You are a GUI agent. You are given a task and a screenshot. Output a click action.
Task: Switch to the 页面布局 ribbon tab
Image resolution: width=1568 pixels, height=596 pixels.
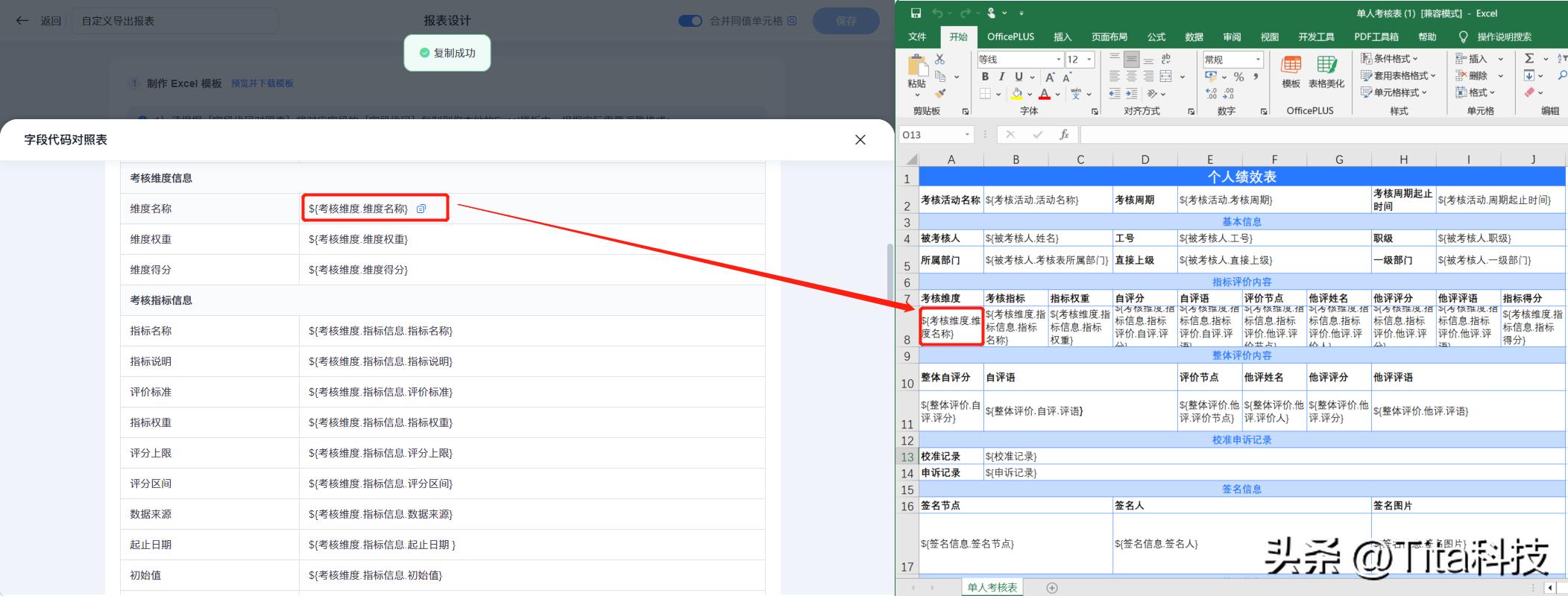click(1109, 37)
